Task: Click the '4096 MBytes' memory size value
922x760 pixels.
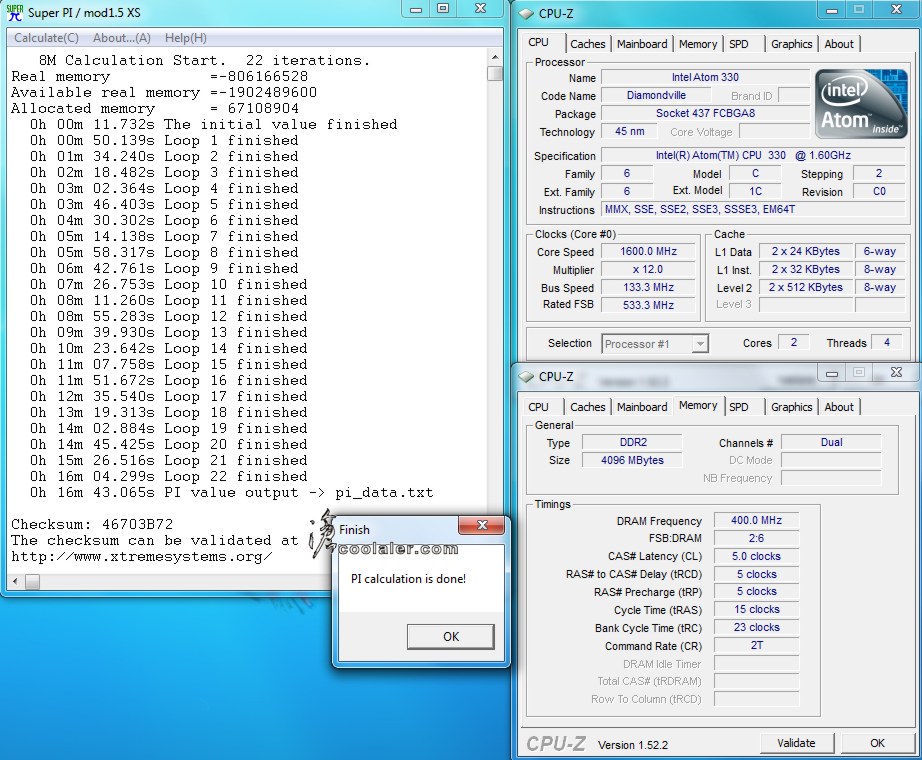Action: point(633,460)
